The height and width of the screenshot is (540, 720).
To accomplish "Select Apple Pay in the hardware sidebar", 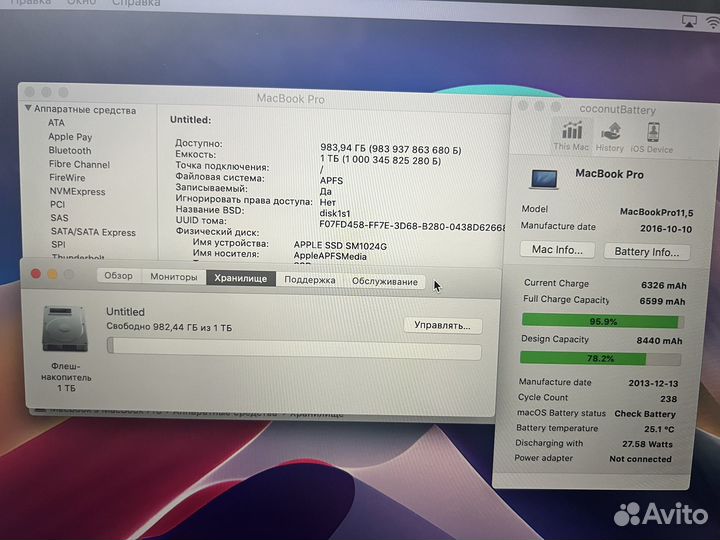I will tap(70, 136).
